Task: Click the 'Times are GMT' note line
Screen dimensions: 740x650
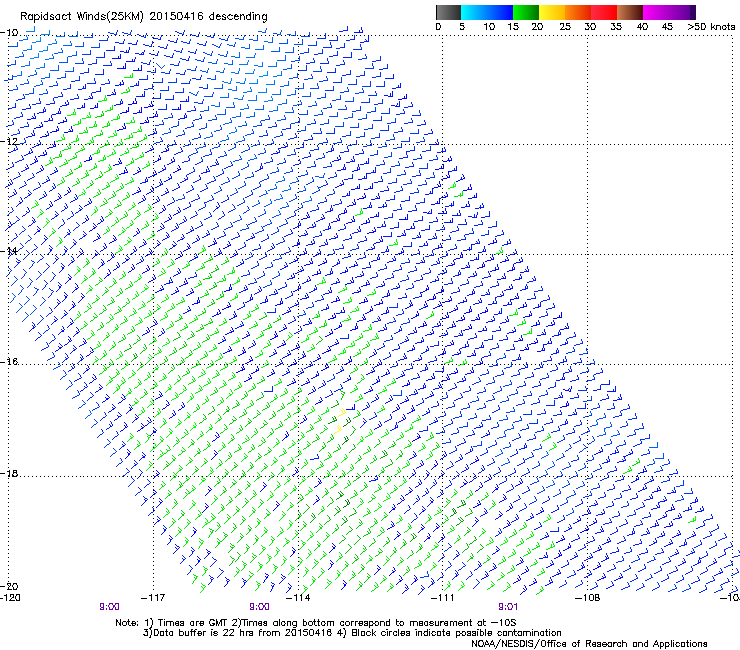Action: coord(315,623)
